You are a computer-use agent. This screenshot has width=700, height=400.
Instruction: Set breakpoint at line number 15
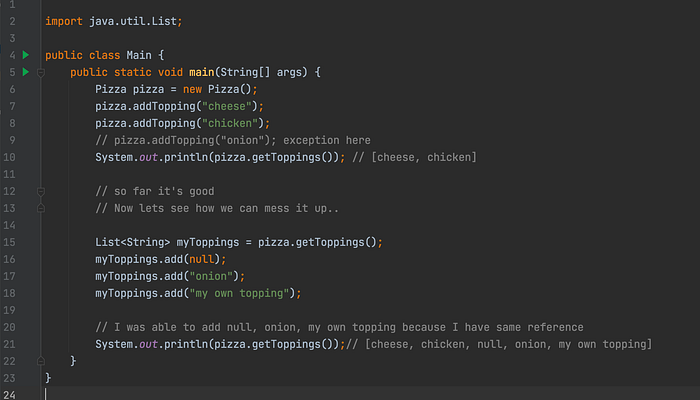coord(9,242)
